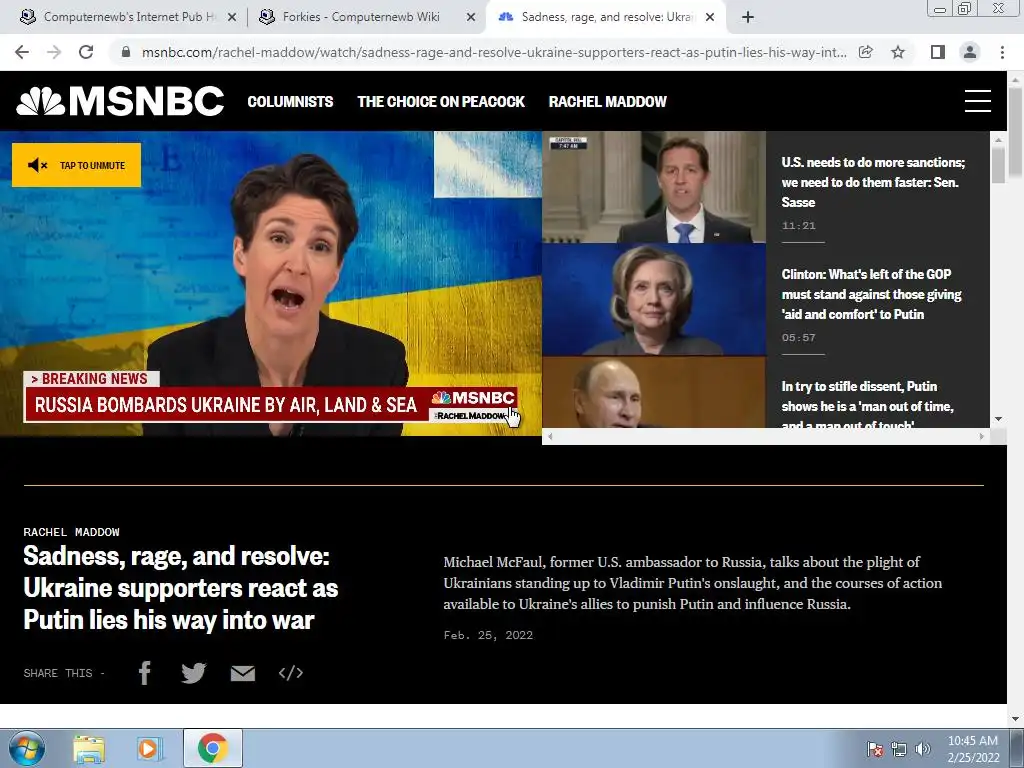The height and width of the screenshot is (768, 1024).
Task: Open The Choice on Peacock
Action: click(441, 102)
